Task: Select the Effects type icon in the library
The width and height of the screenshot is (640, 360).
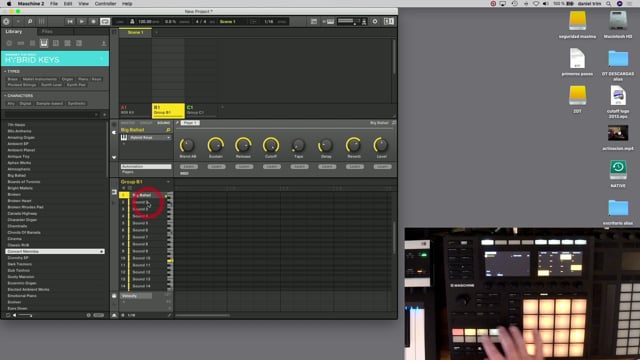Action: tap(56, 43)
